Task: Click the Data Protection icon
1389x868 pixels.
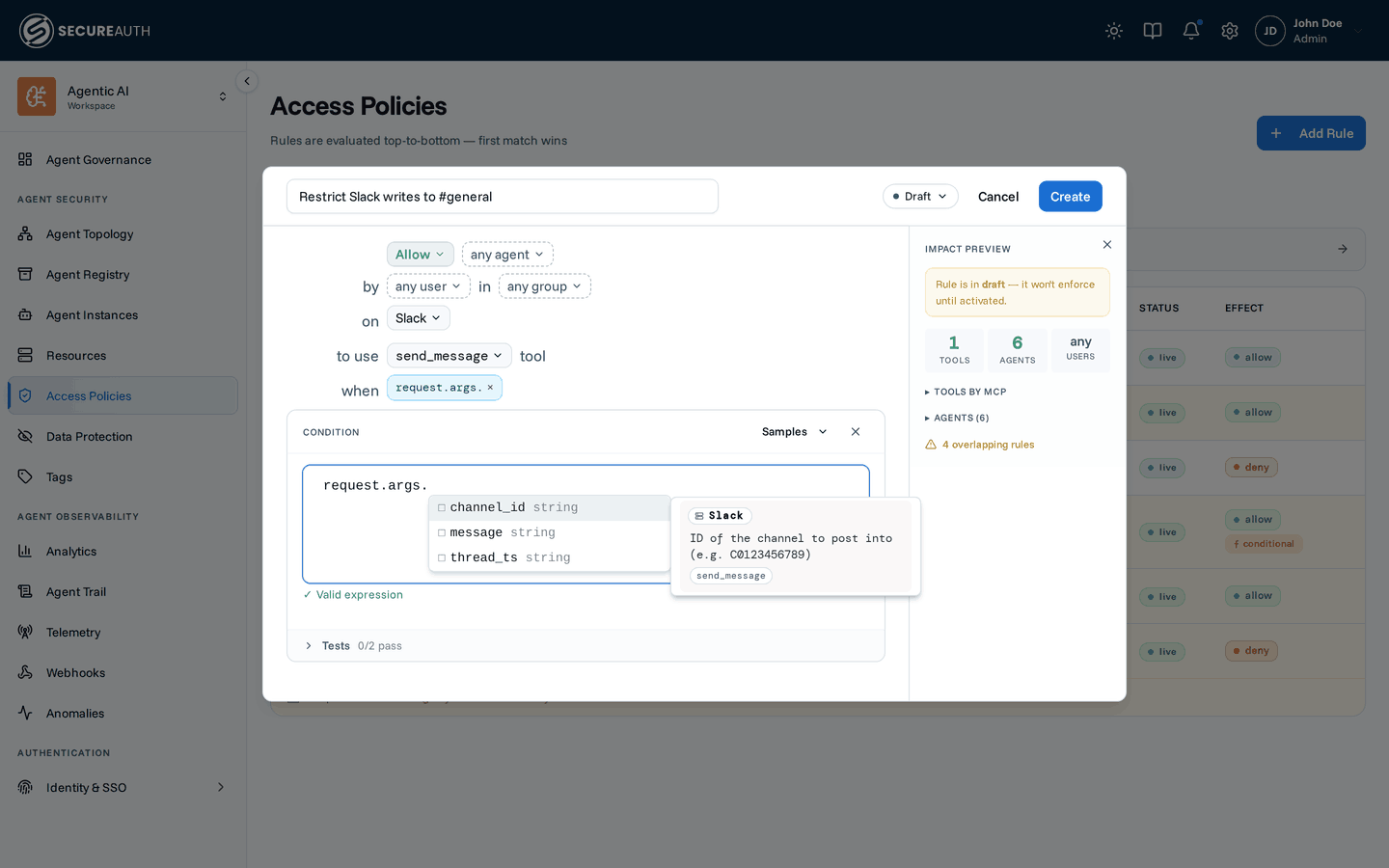Action: pos(25,436)
